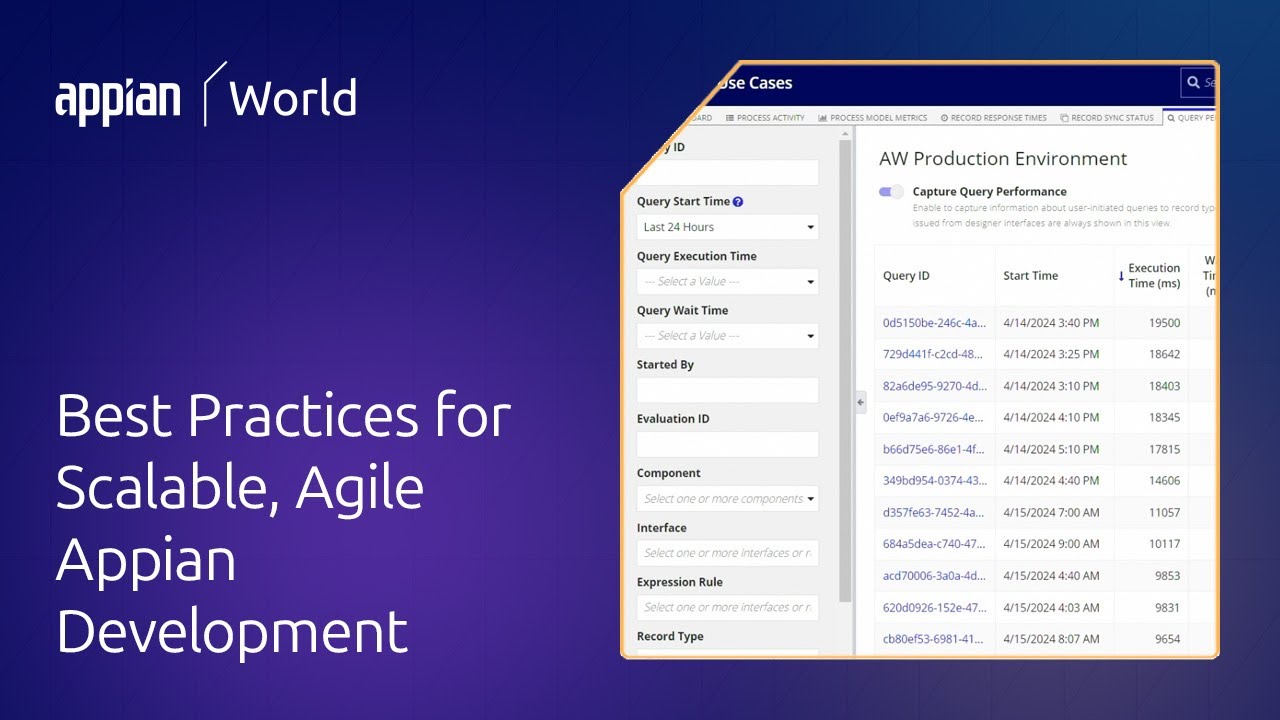Collapse filter pane with arrow handle
The height and width of the screenshot is (720, 1280).
click(x=861, y=402)
